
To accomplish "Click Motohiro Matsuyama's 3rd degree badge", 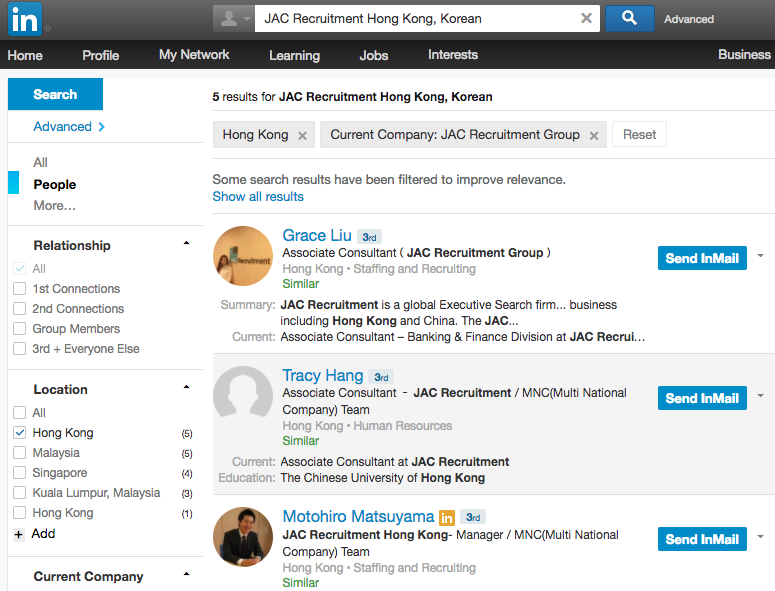I will point(473,517).
